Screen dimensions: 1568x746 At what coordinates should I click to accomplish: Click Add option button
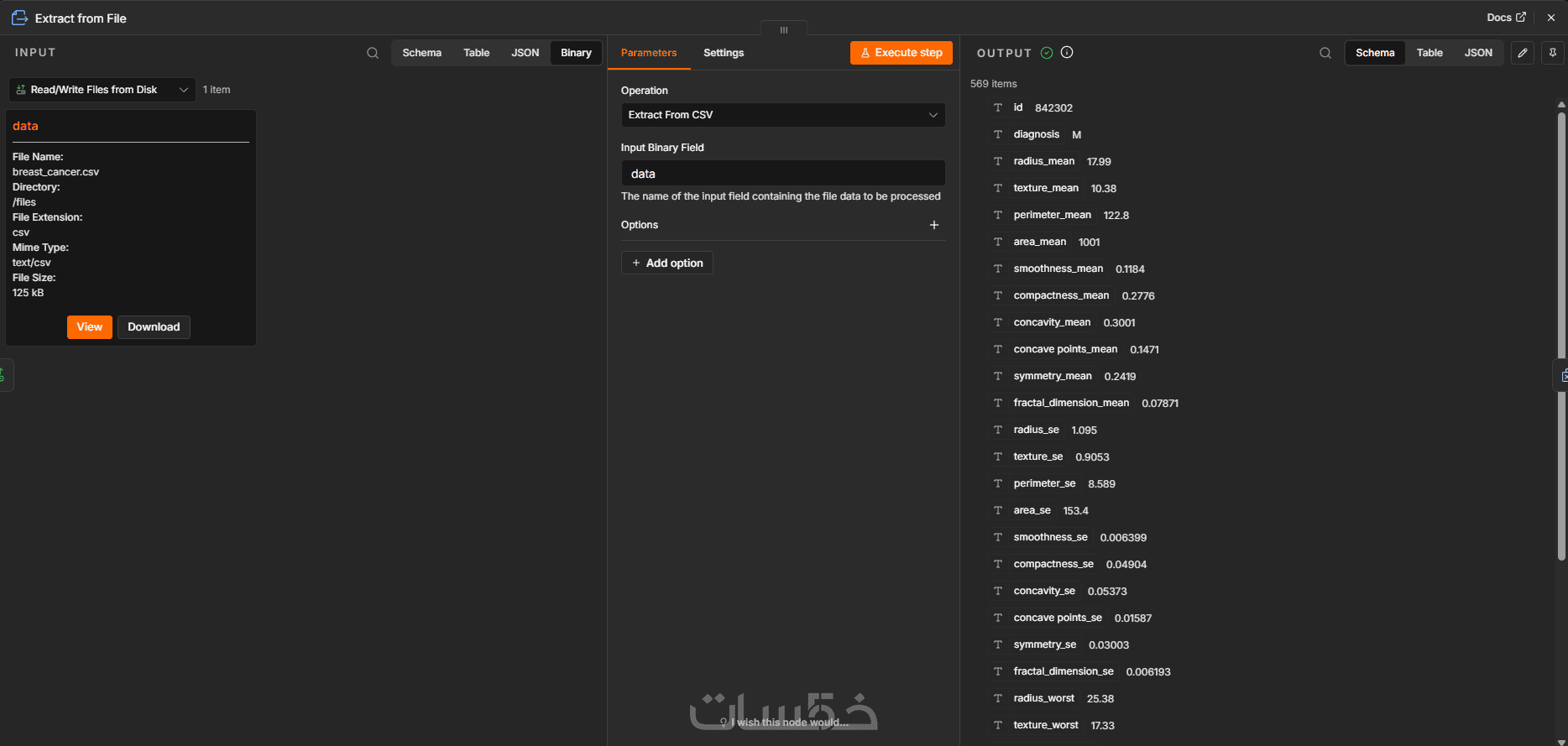tap(667, 263)
